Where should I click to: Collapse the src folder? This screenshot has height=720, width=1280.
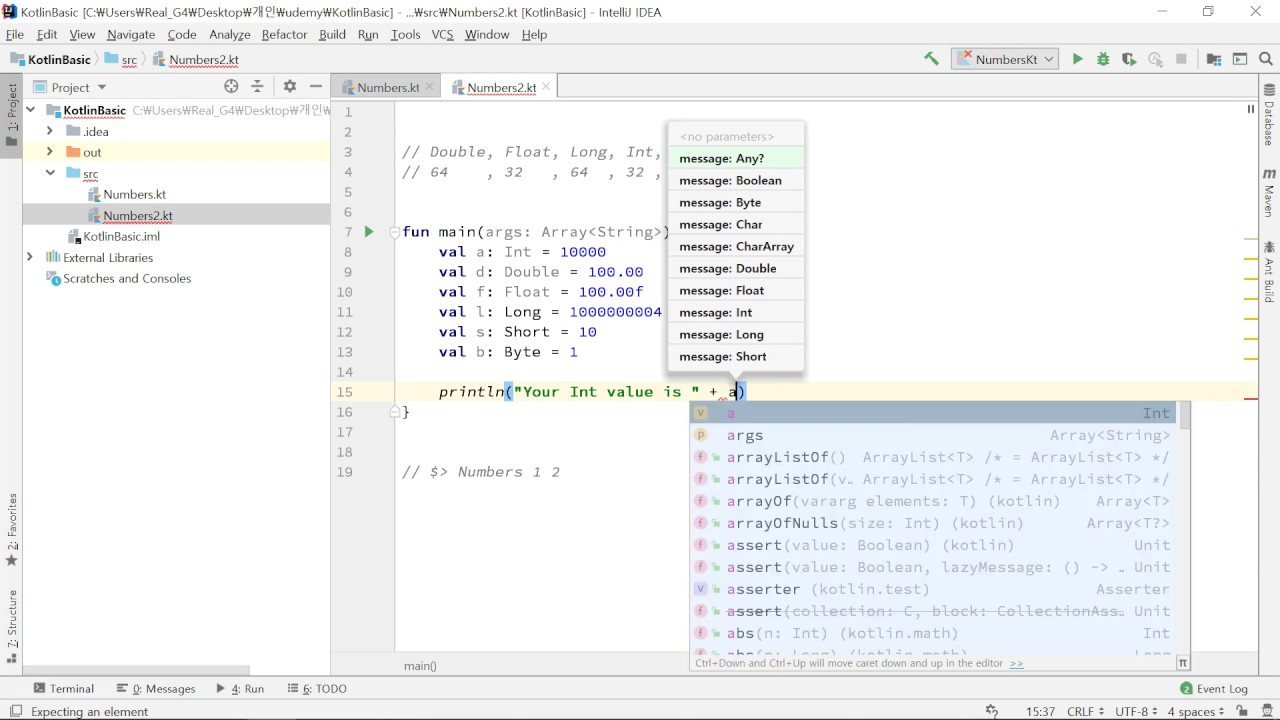(50, 173)
